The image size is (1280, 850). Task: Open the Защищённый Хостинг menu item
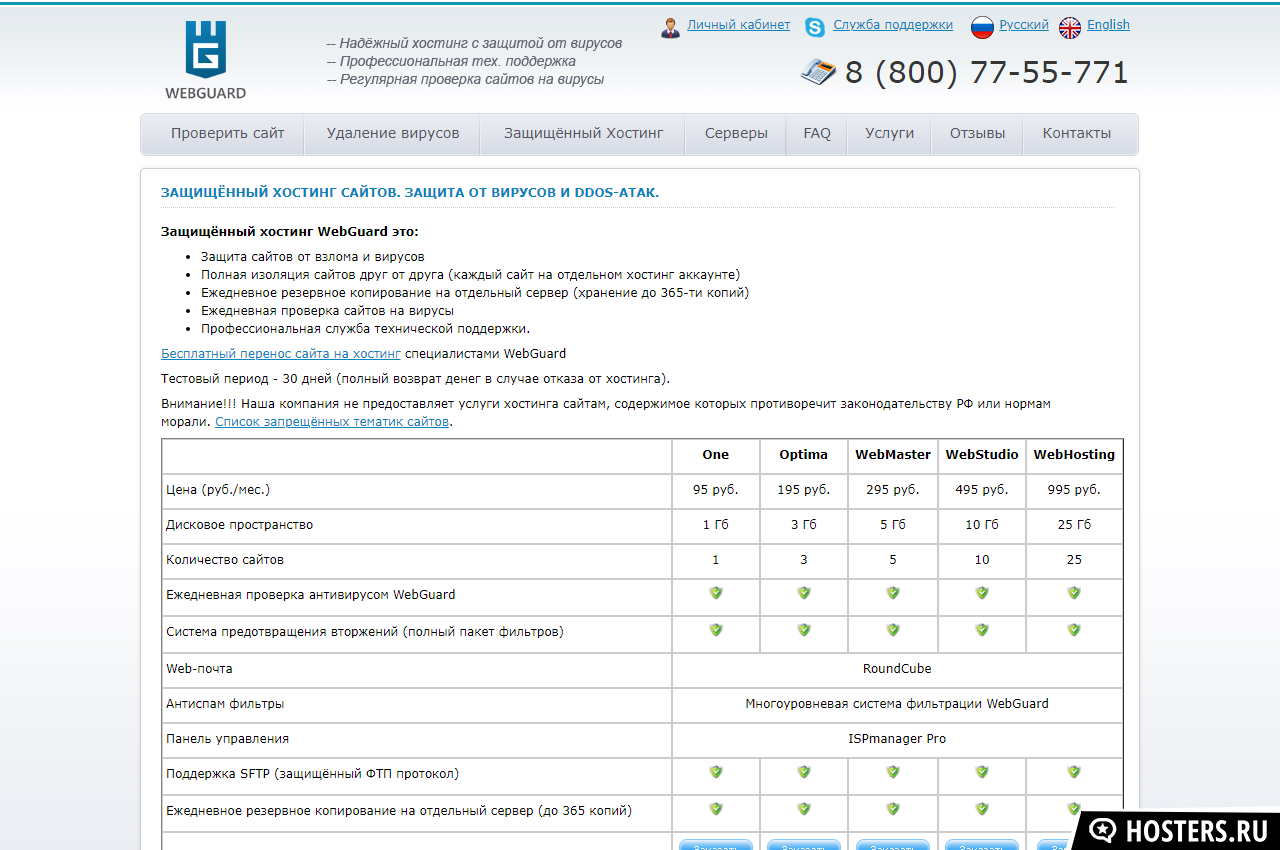pos(584,134)
